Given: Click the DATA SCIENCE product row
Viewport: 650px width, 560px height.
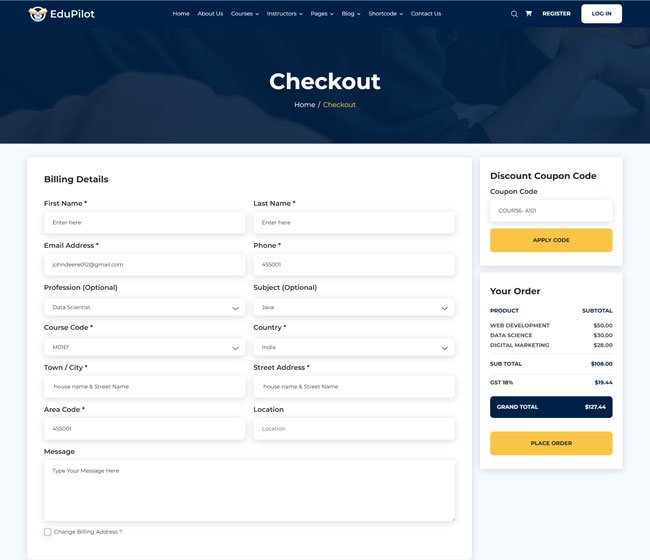Looking at the screenshot, I should (x=551, y=335).
